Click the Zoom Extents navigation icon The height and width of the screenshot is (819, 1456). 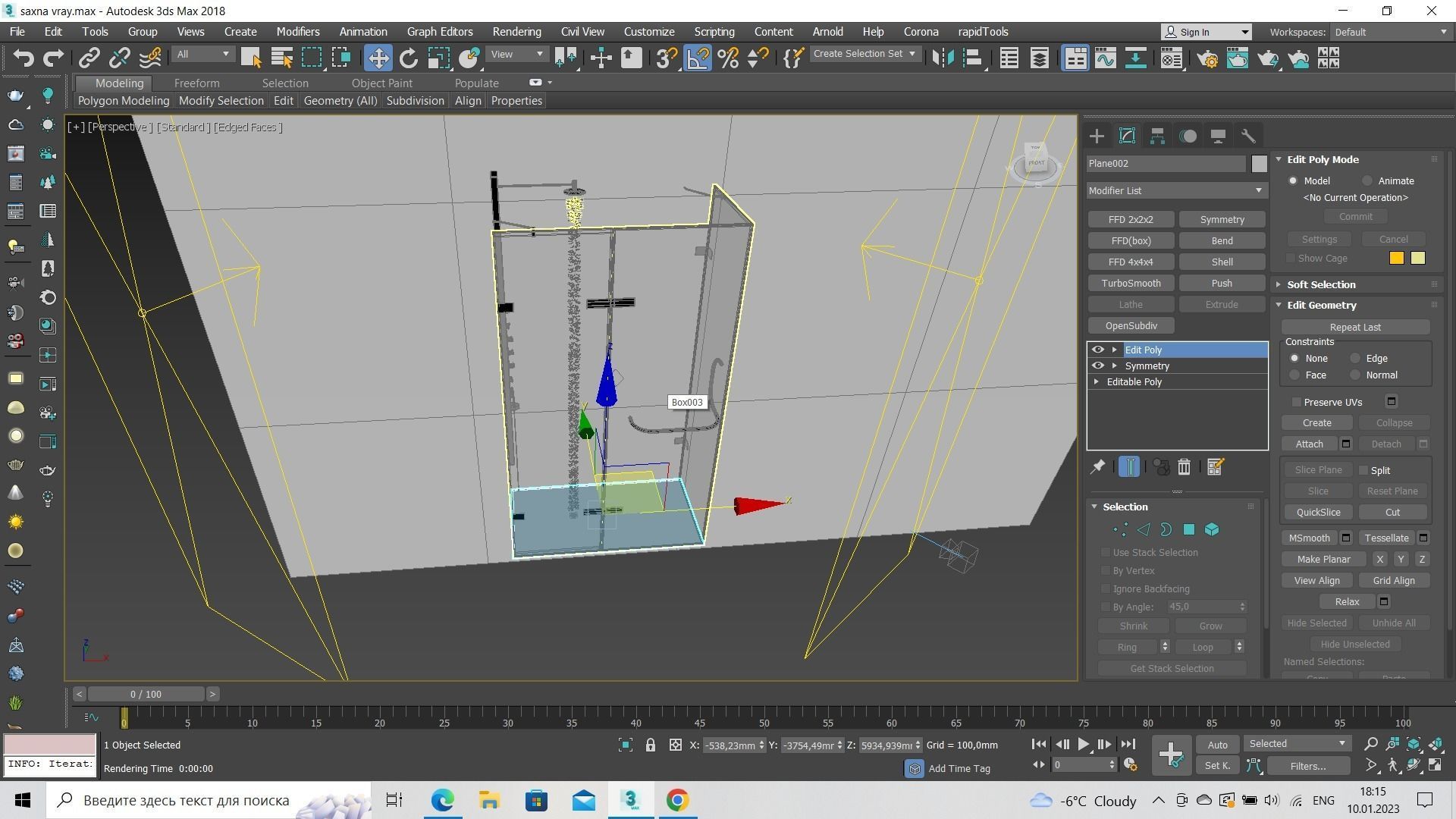point(1414,744)
